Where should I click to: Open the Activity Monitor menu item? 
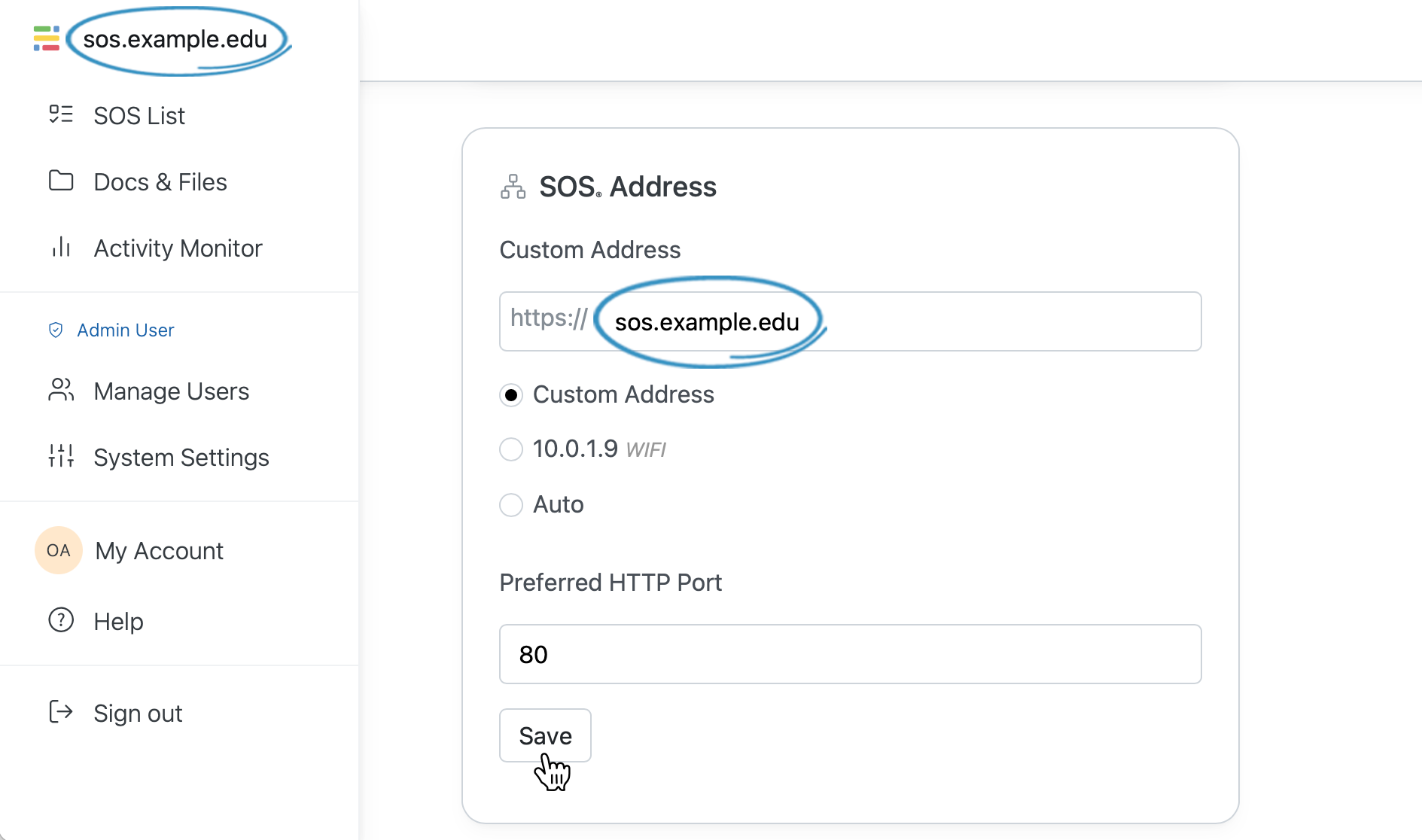tap(179, 248)
